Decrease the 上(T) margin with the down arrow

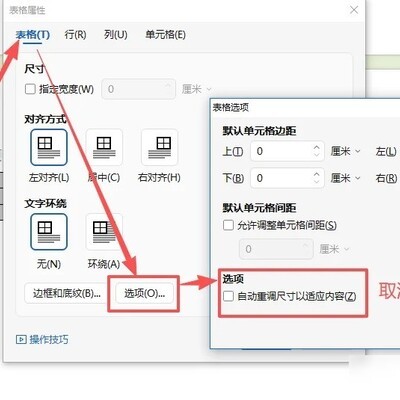pyautogui.click(x=317, y=156)
